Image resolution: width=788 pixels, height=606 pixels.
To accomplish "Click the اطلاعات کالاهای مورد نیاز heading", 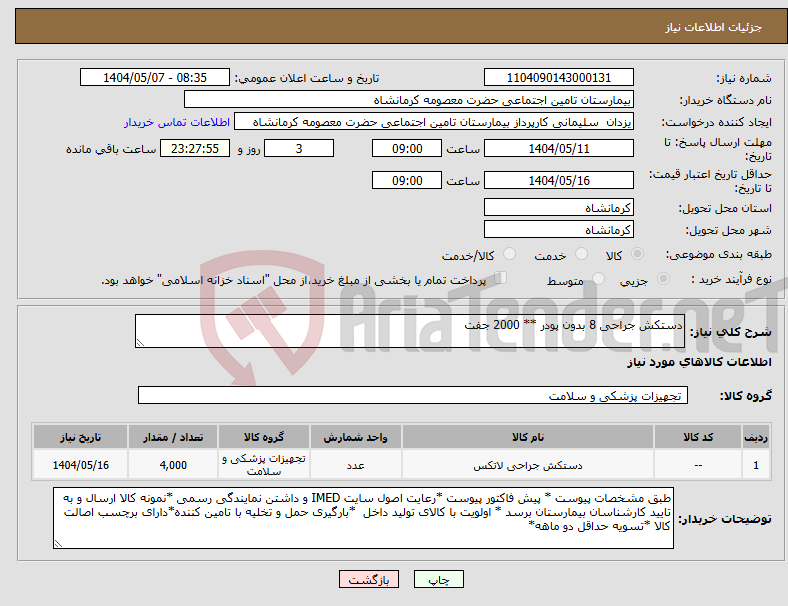I will coord(699,362).
